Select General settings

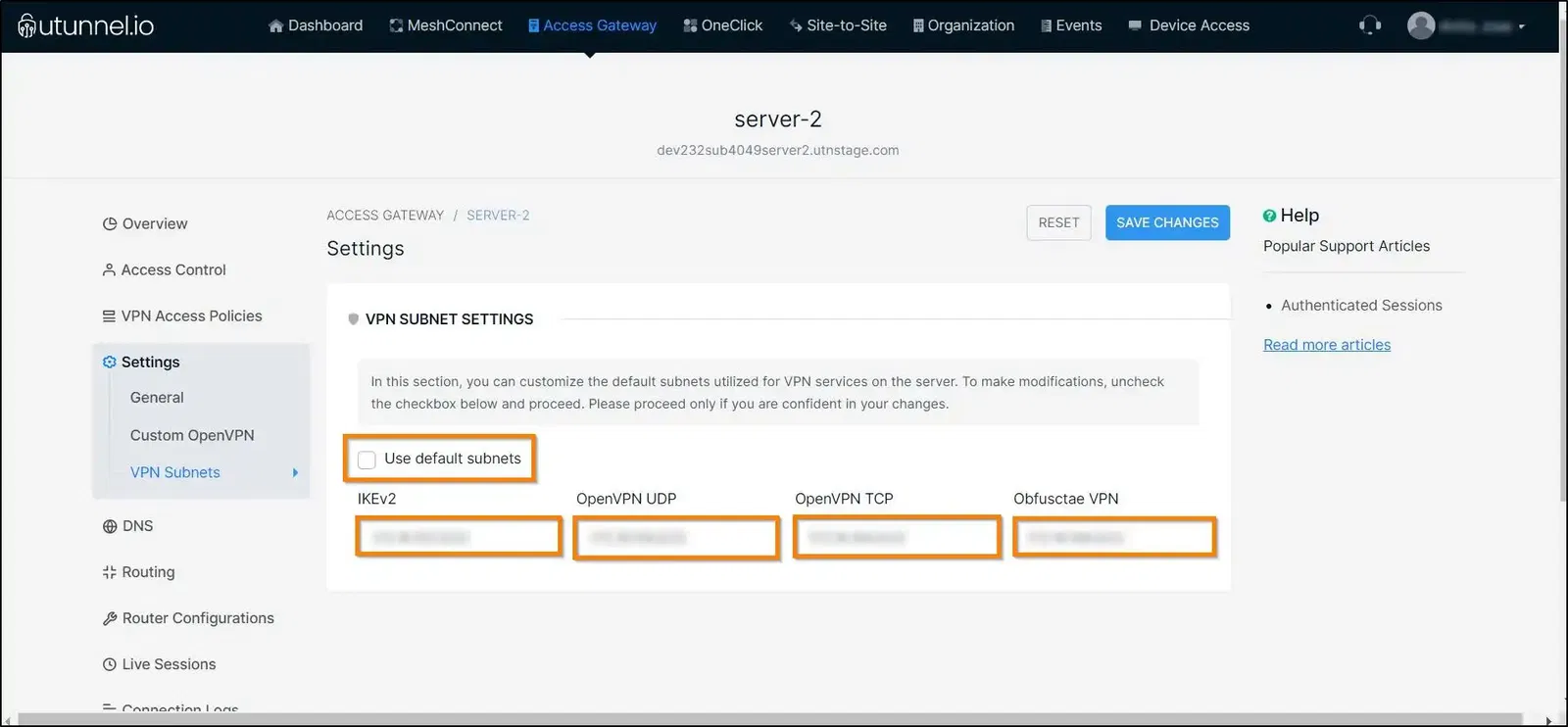click(157, 397)
